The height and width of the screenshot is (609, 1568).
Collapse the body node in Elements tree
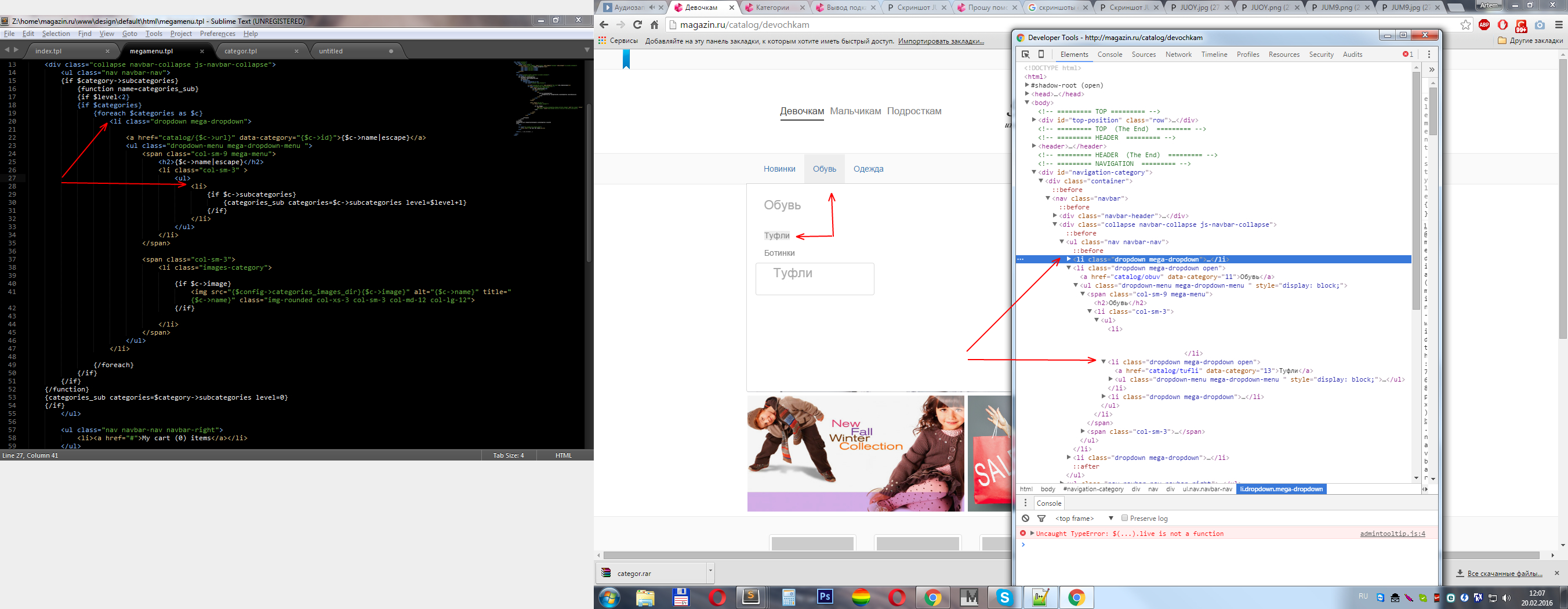pyautogui.click(x=1027, y=103)
